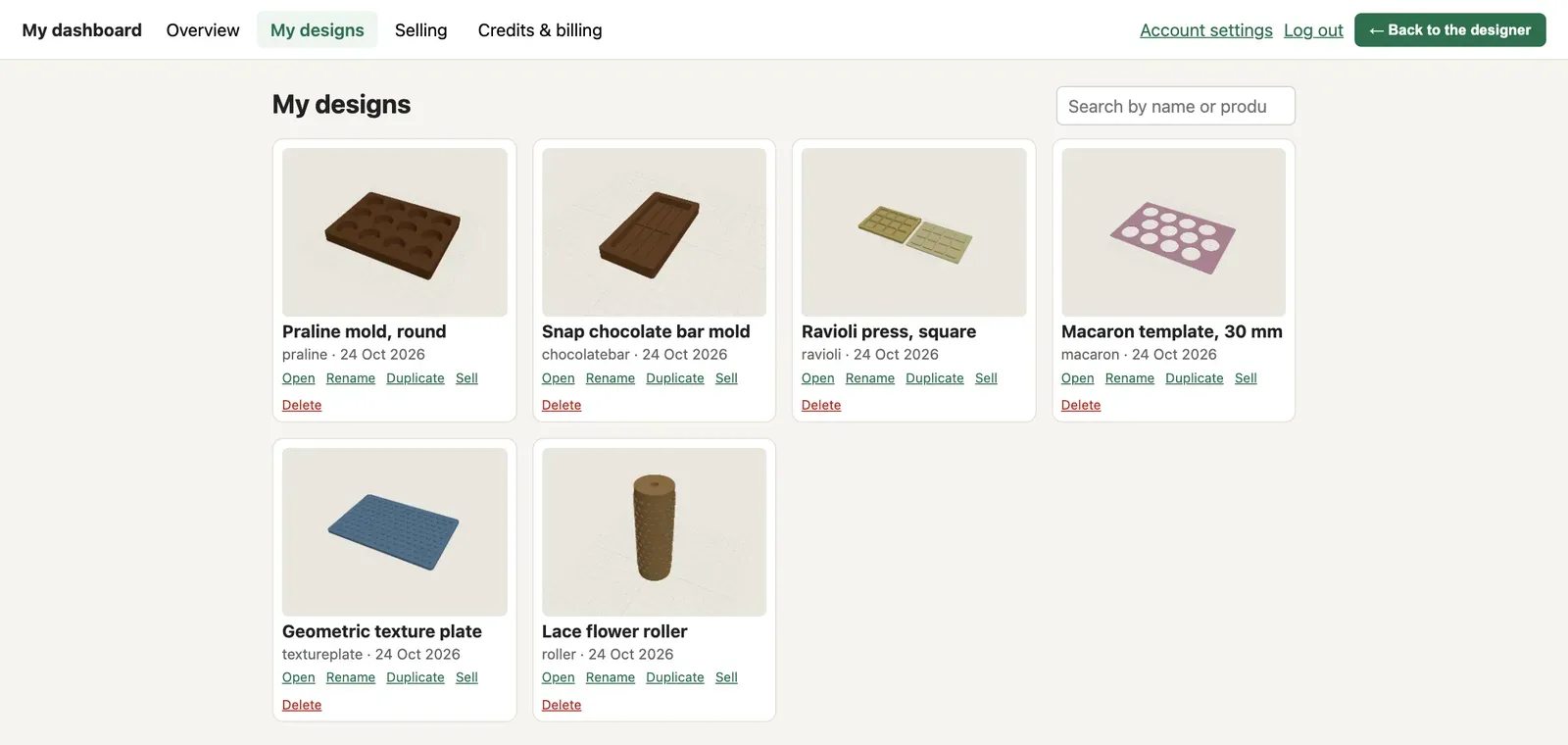Click the 'Snap chocolate bar mold' title
Screen dimensions: 1568x745
pos(646,331)
